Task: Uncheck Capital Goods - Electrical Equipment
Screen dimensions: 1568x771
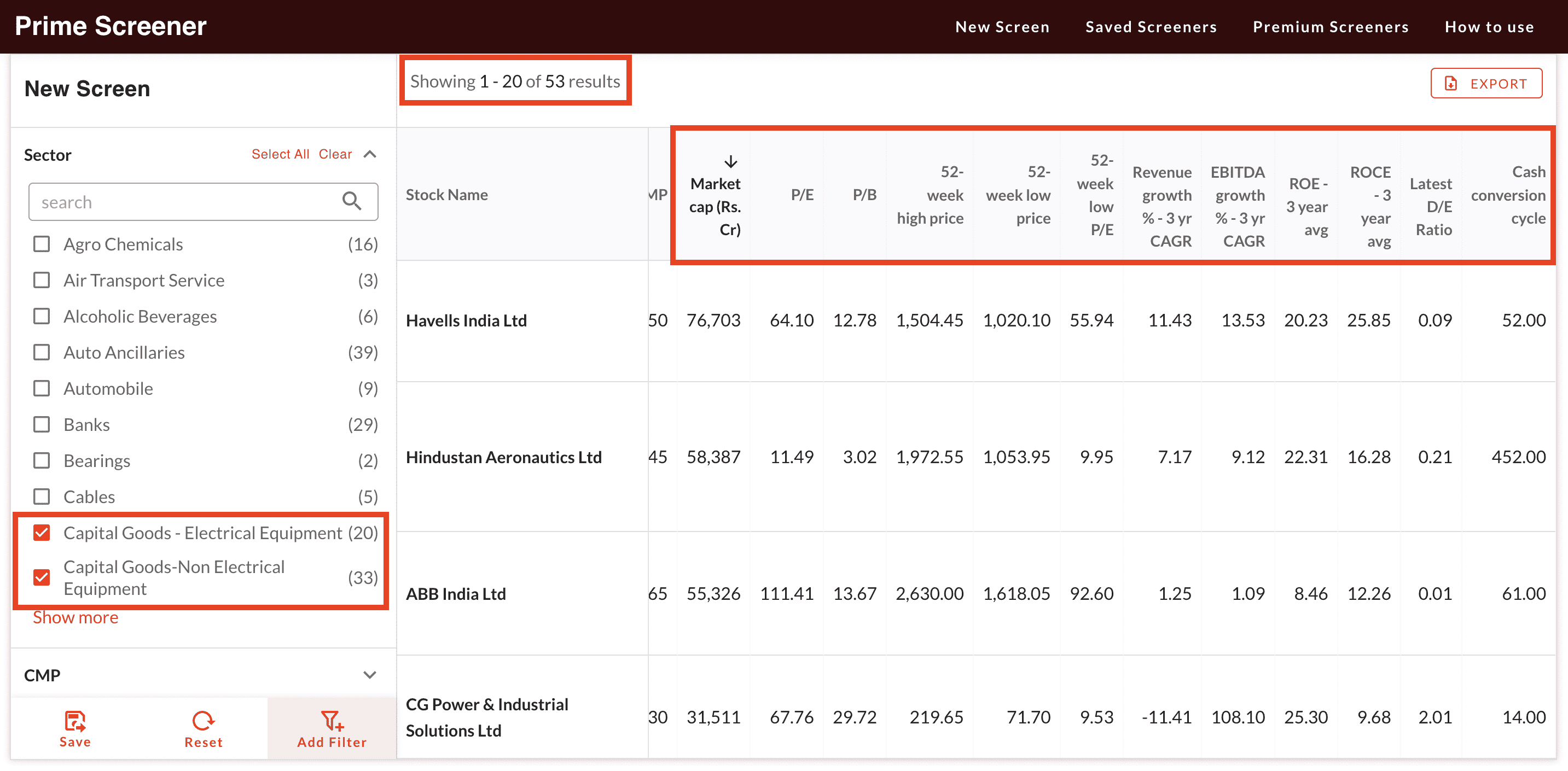Action: tap(42, 533)
